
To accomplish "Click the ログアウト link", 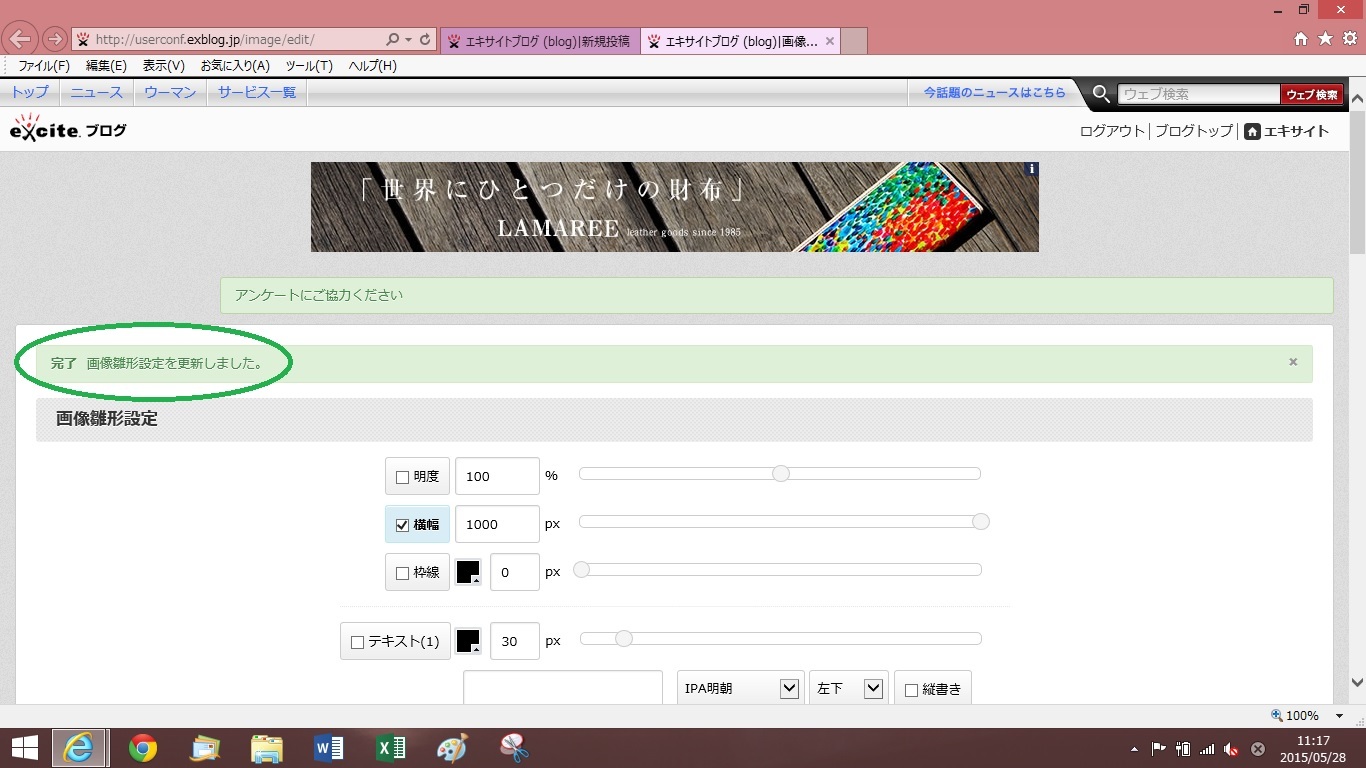I will point(1112,131).
